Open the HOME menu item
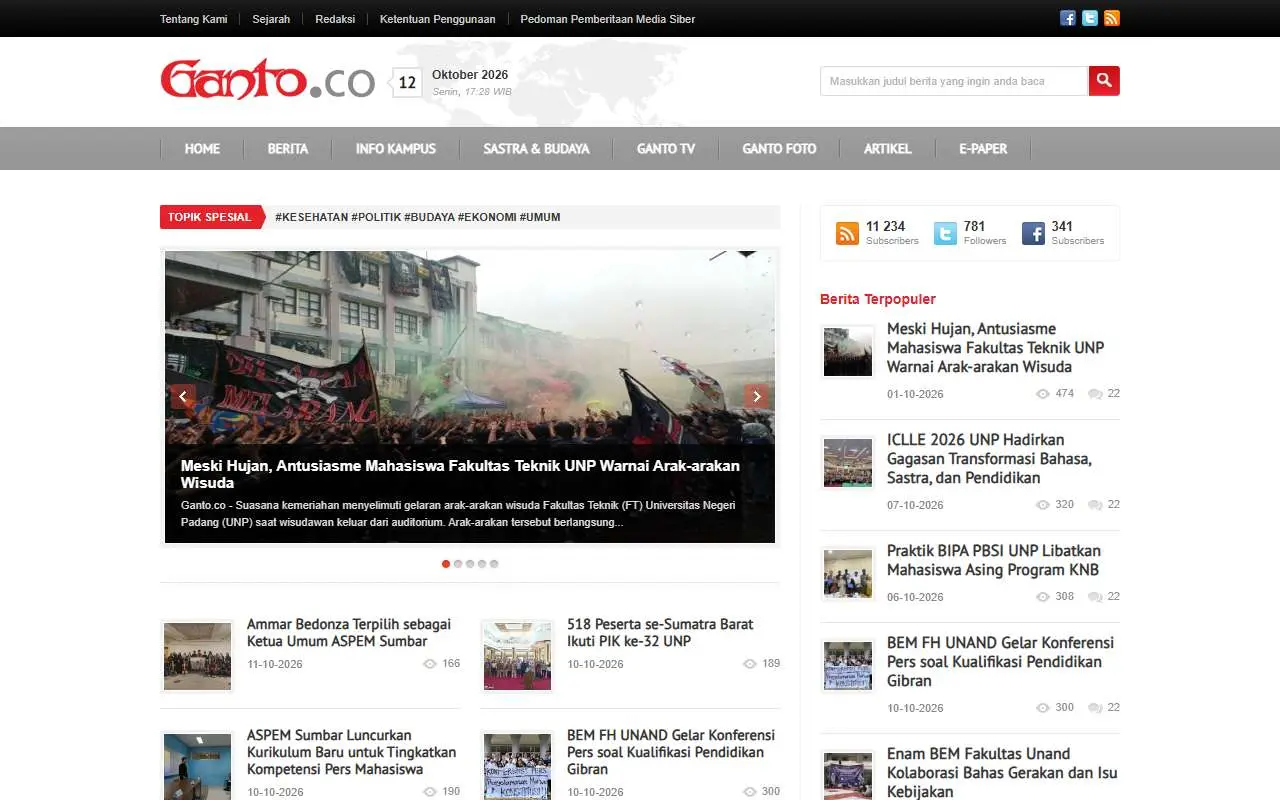The image size is (1280, 800). coord(202,148)
